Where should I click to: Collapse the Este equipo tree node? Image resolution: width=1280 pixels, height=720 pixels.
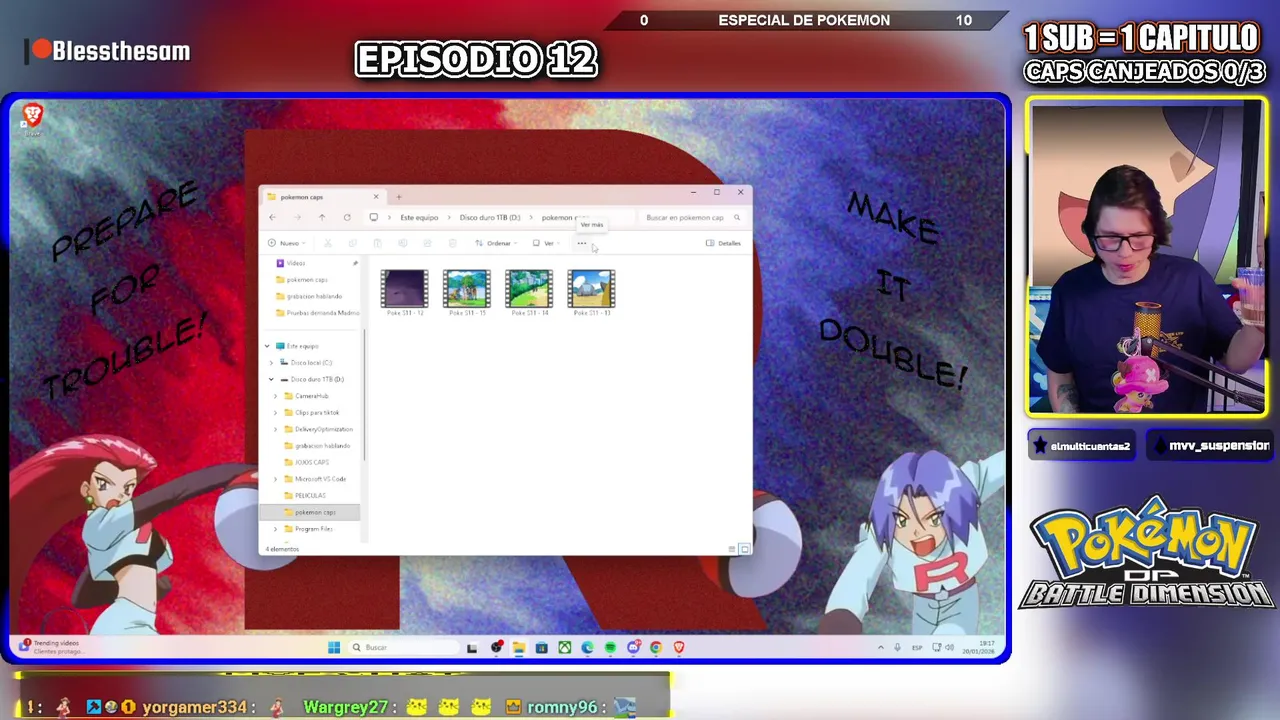(x=267, y=346)
